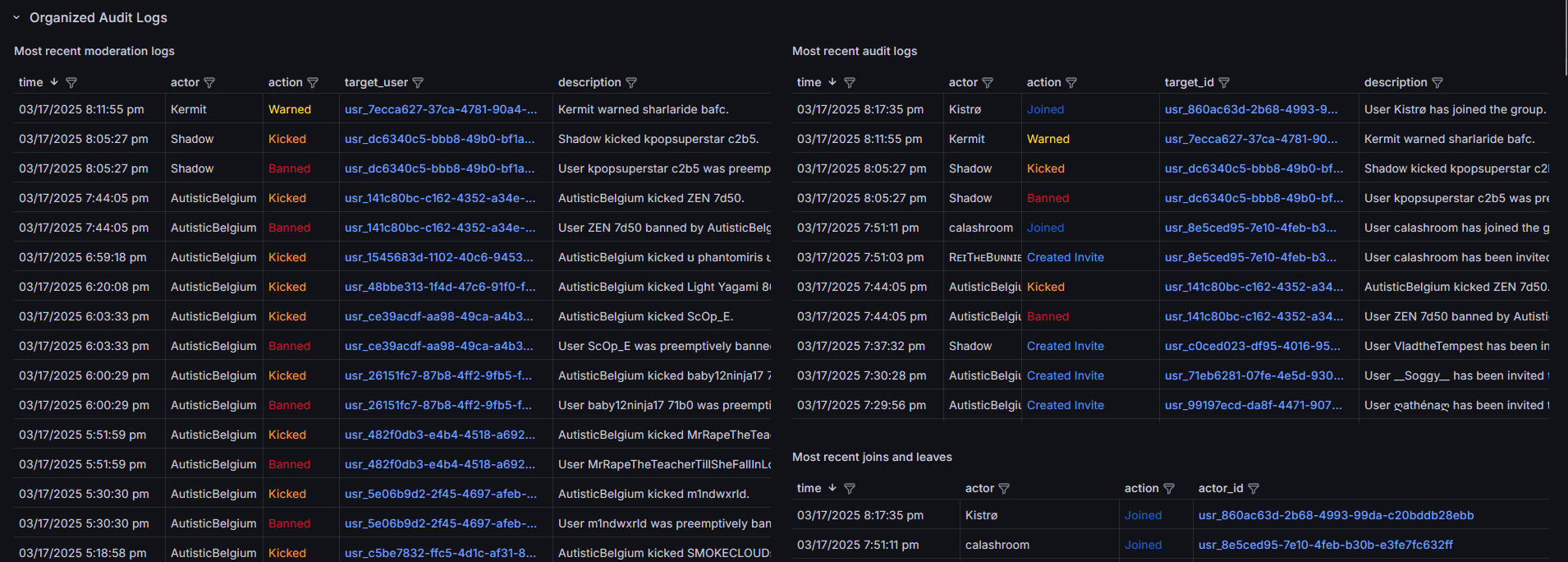The height and width of the screenshot is (562, 1568).
Task: Click 'Most recent joins and leaves' panel title
Action: [x=872, y=457]
